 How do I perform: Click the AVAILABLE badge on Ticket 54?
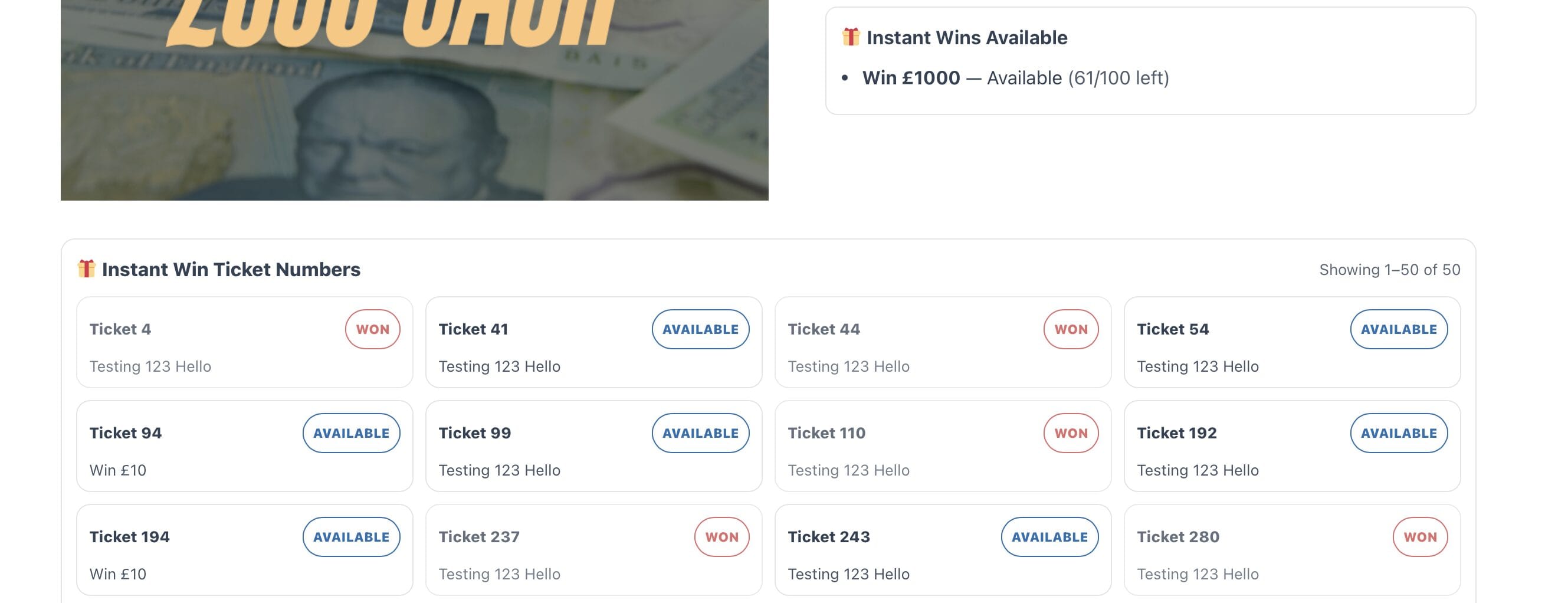click(x=1398, y=329)
